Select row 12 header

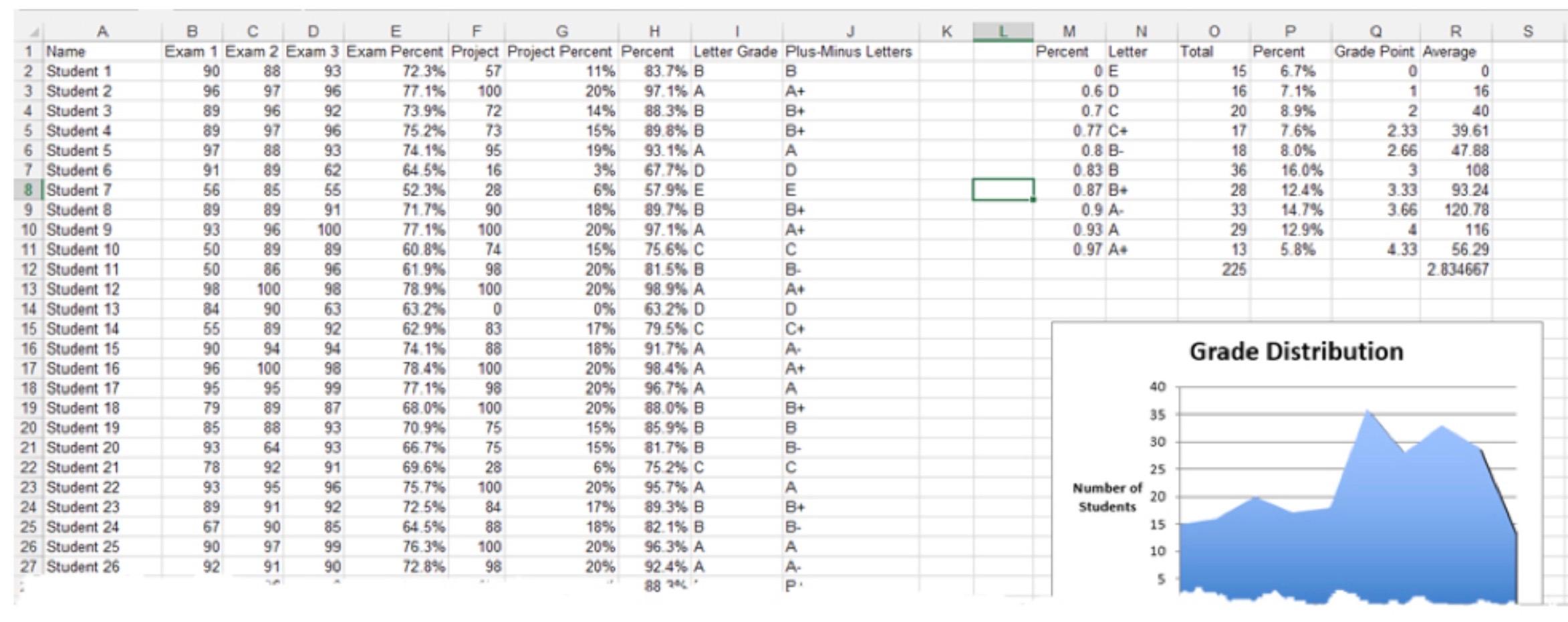coord(28,270)
